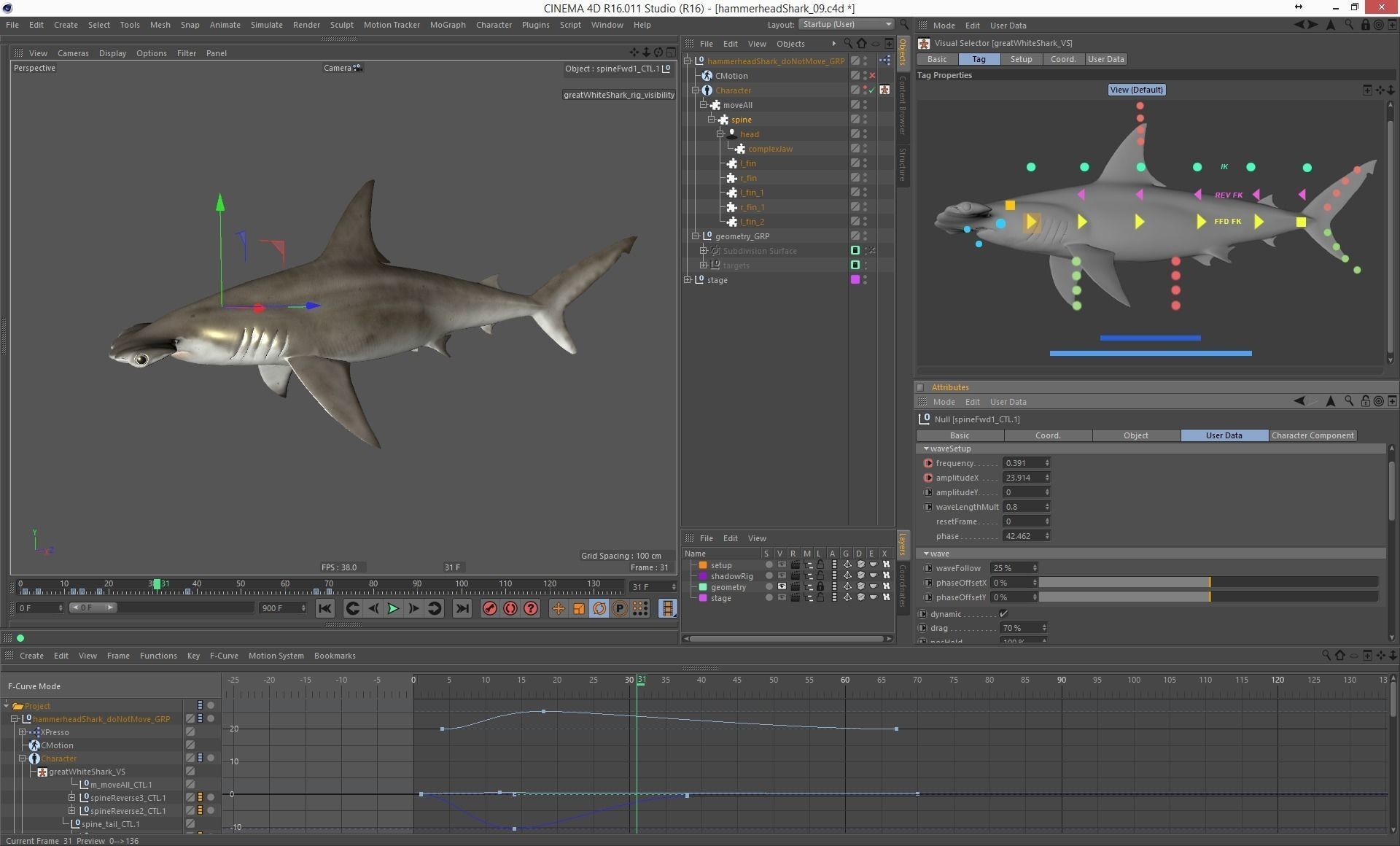Screen dimensions: 1400x846
Task: Toggle scale keyframing orange square icon
Action: point(579,608)
